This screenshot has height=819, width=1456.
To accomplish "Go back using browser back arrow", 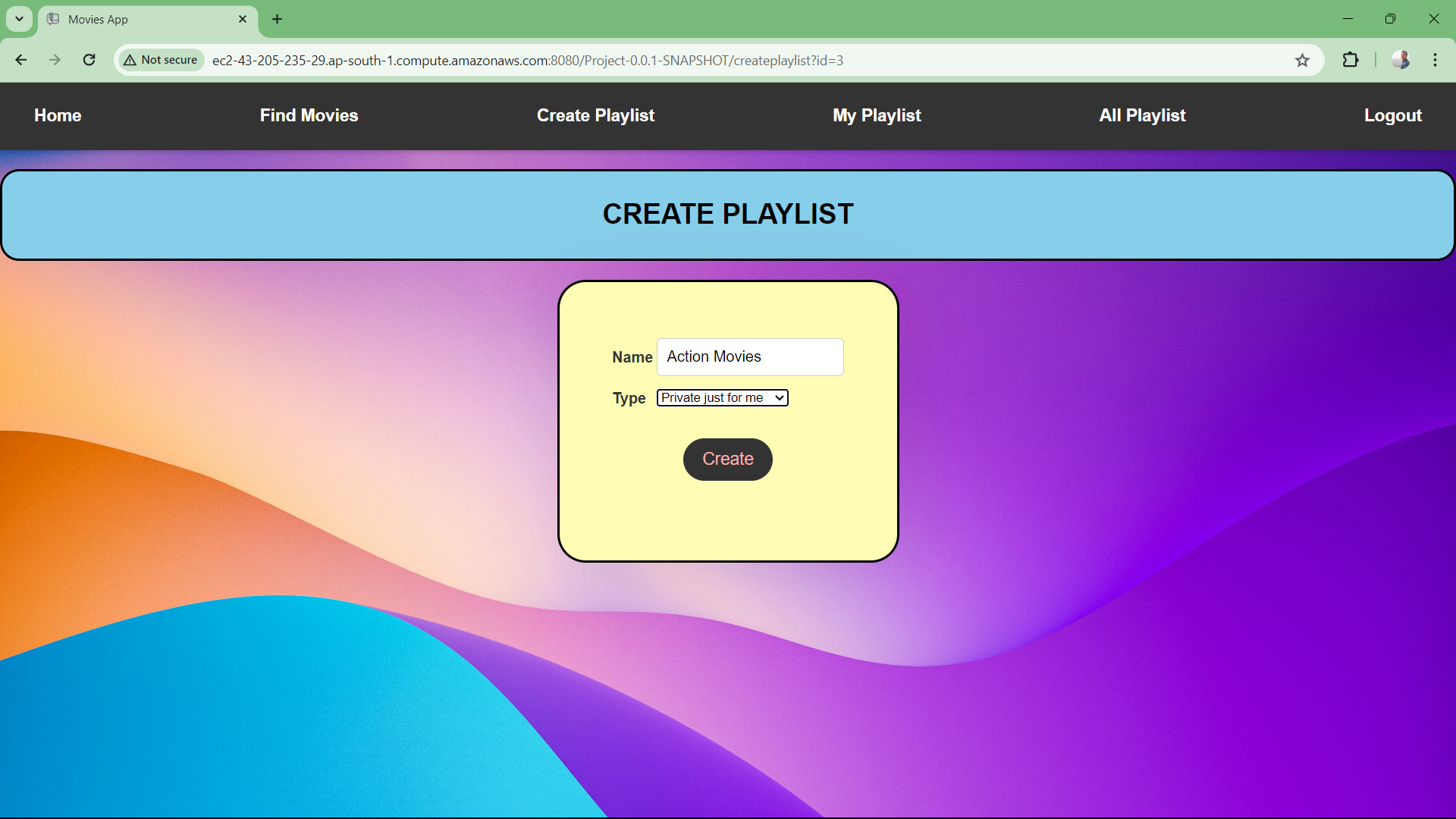I will click(21, 60).
